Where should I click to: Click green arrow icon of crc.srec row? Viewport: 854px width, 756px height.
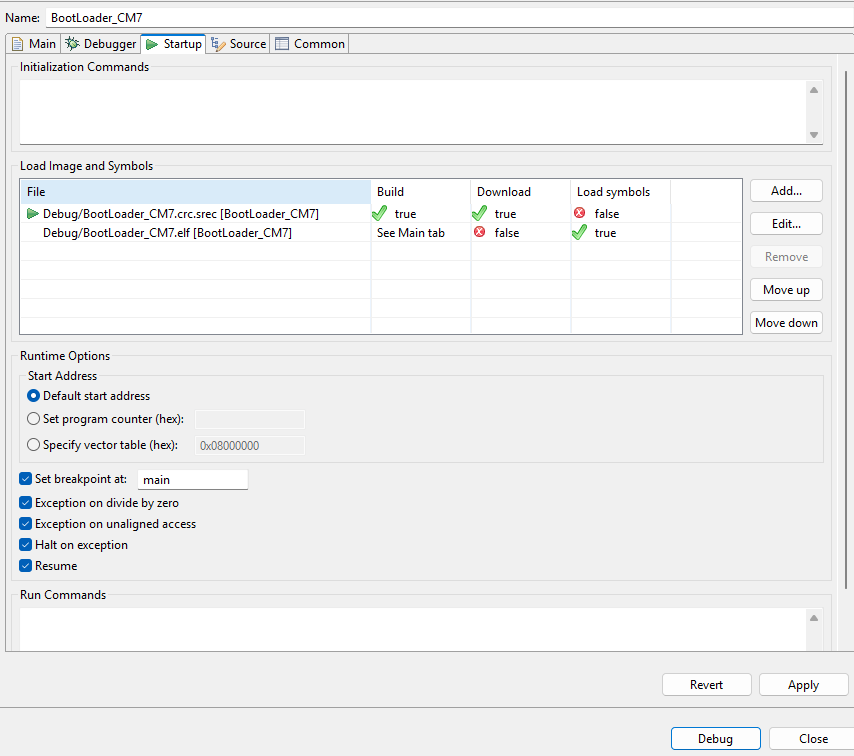(32, 214)
